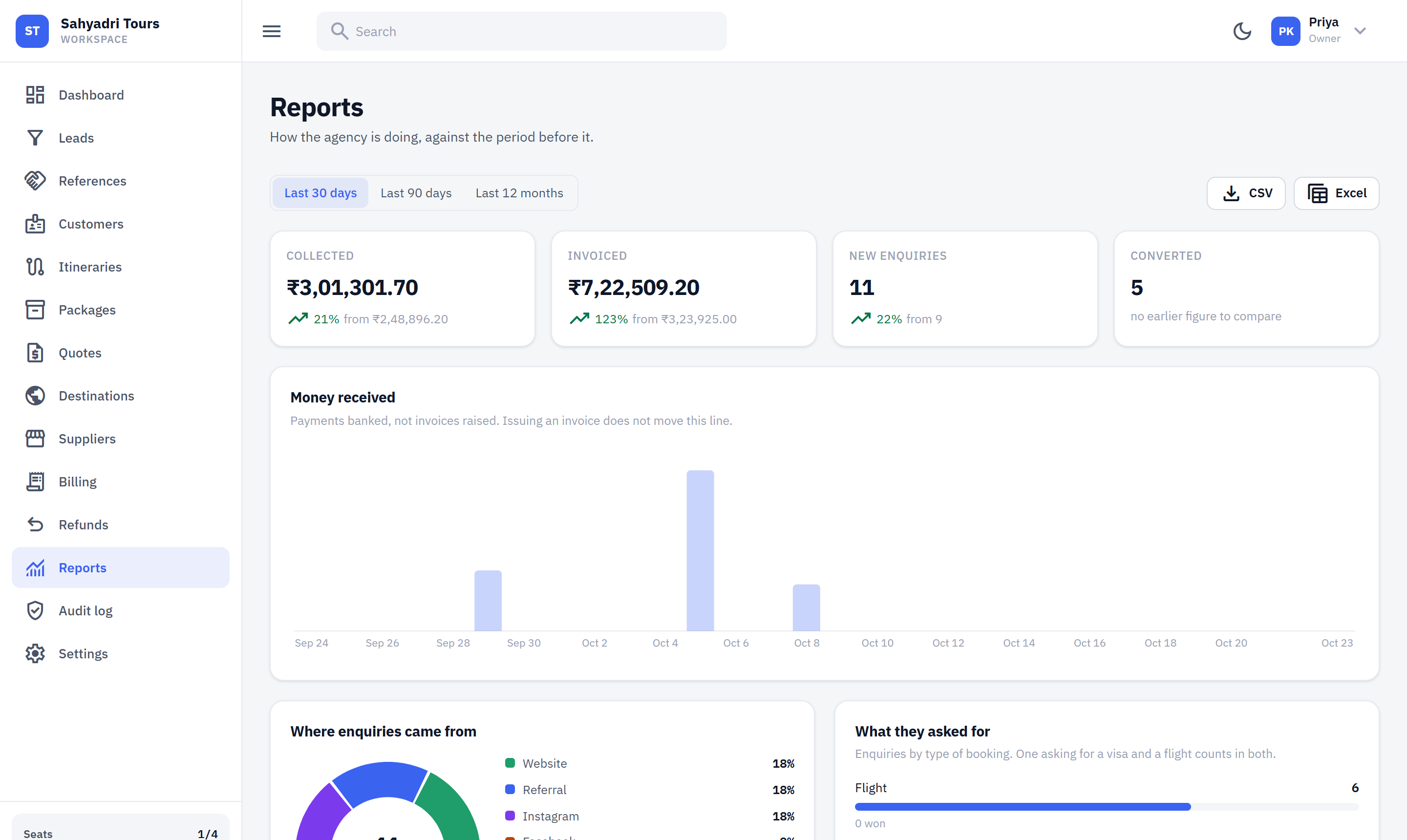1407x840 pixels.
Task: Export report to Excel
Action: tap(1336, 193)
